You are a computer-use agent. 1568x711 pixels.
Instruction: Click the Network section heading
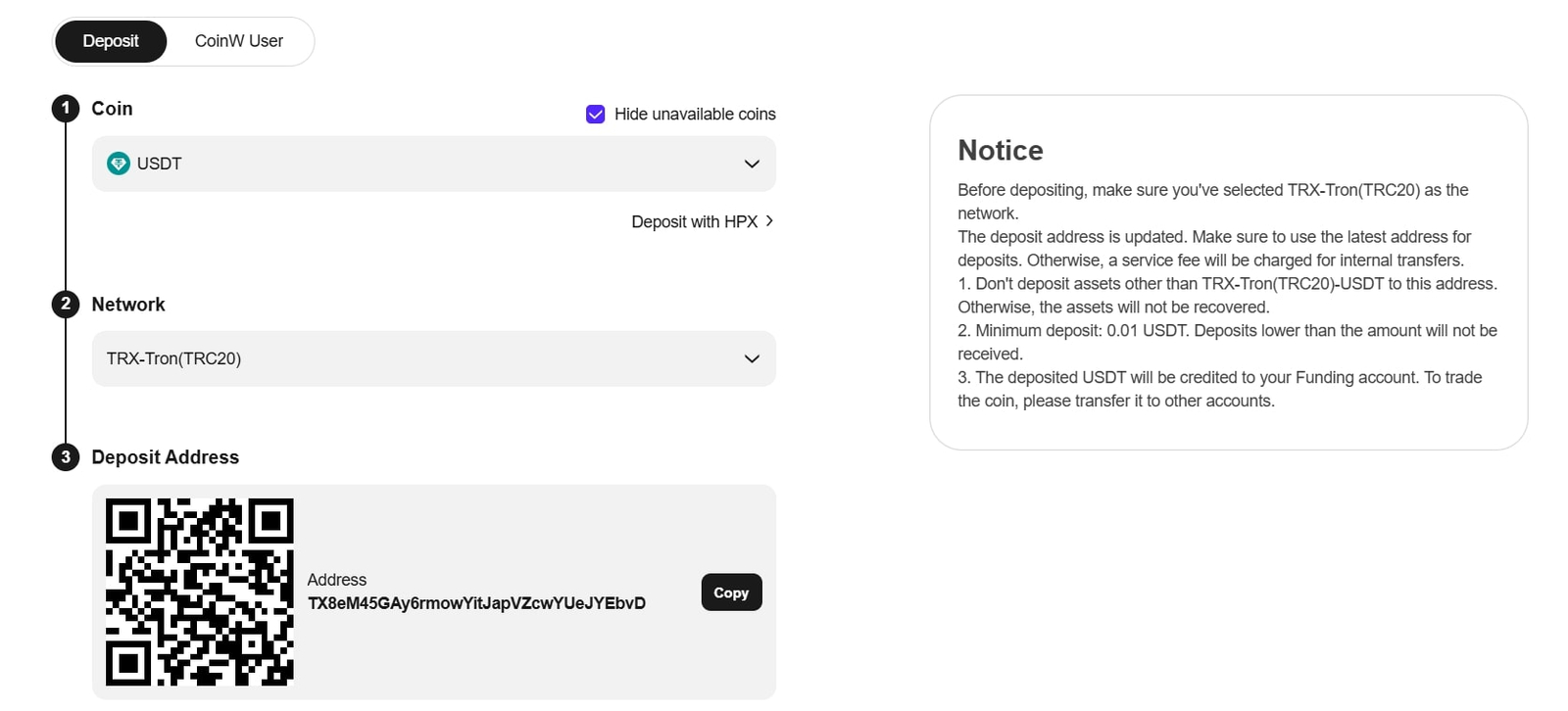point(128,305)
